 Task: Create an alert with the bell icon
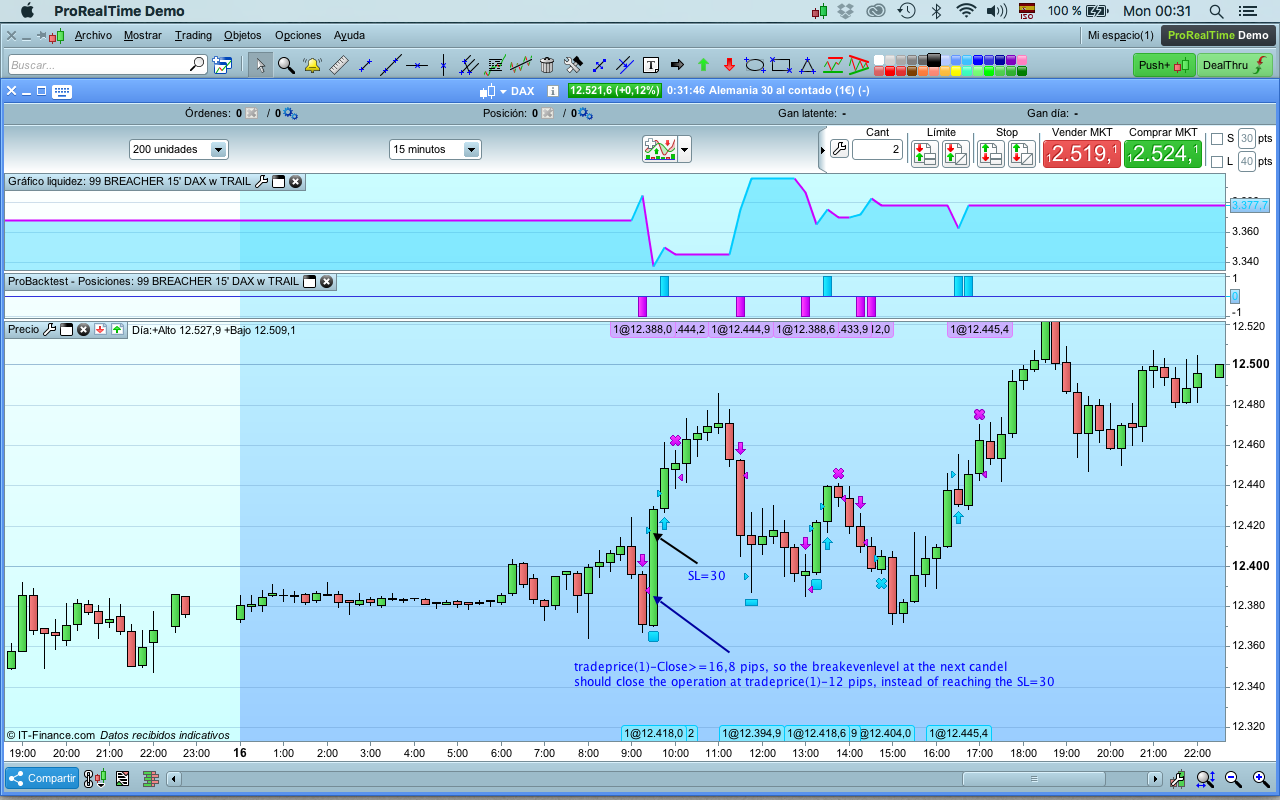pos(312,65)
